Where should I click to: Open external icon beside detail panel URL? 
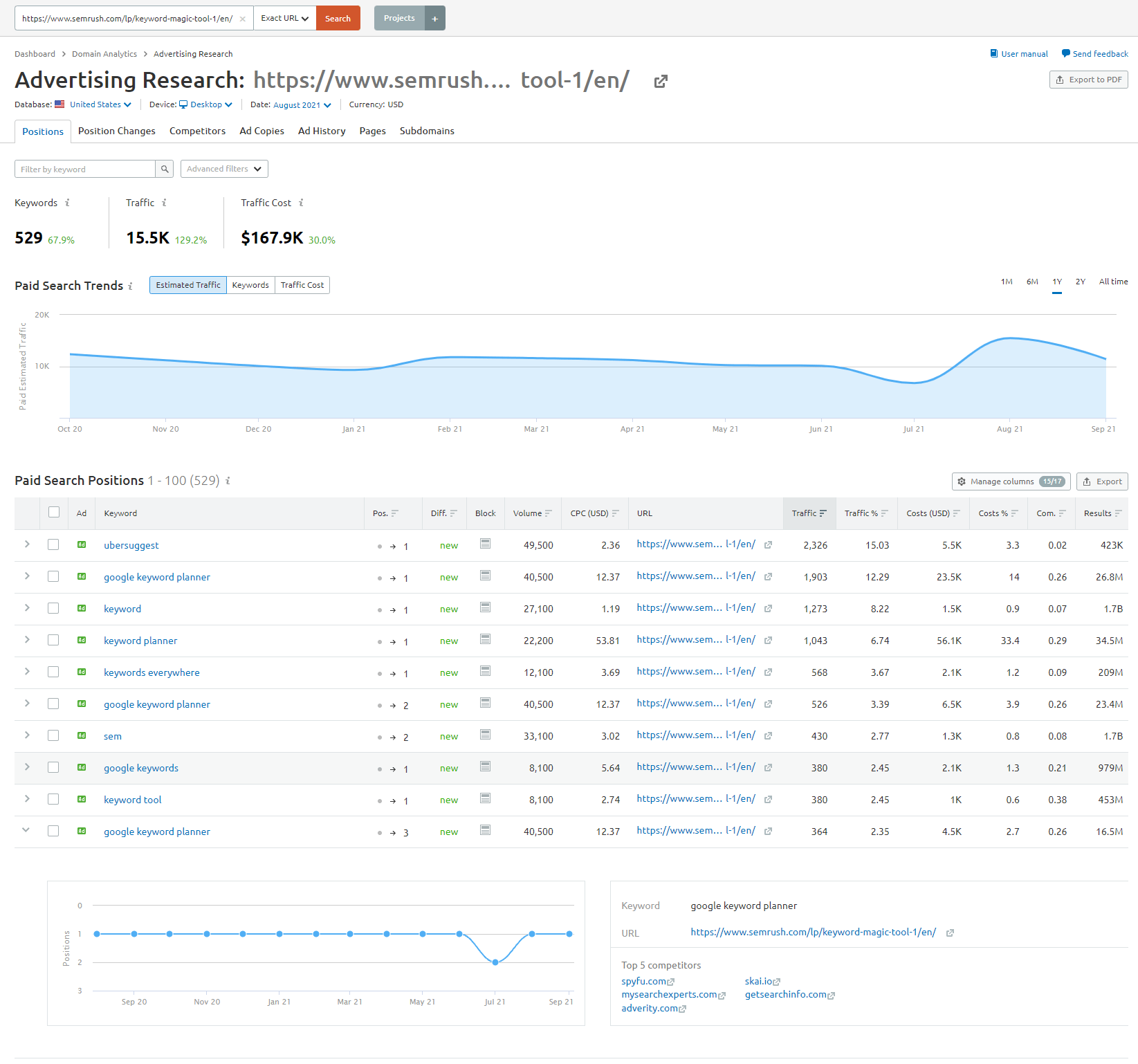(x=950, y=933)
